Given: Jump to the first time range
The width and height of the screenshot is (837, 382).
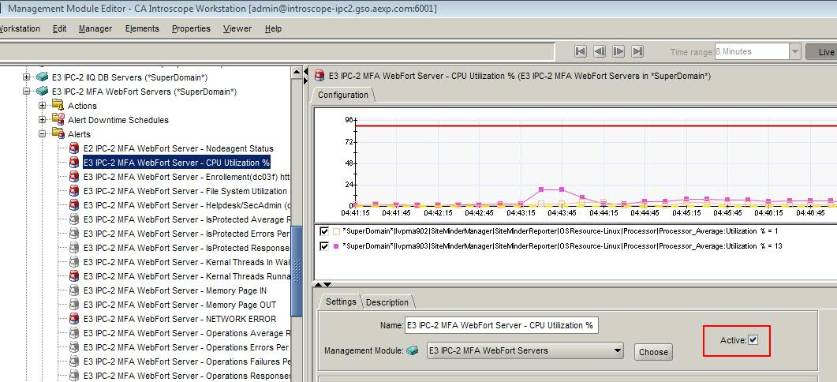Looking at the screenshot, I should click(x=580, y=52).
